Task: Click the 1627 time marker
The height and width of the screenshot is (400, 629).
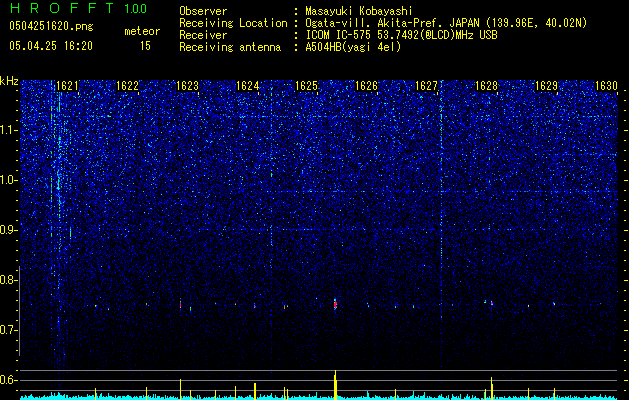Action: (x=426, y=86)
